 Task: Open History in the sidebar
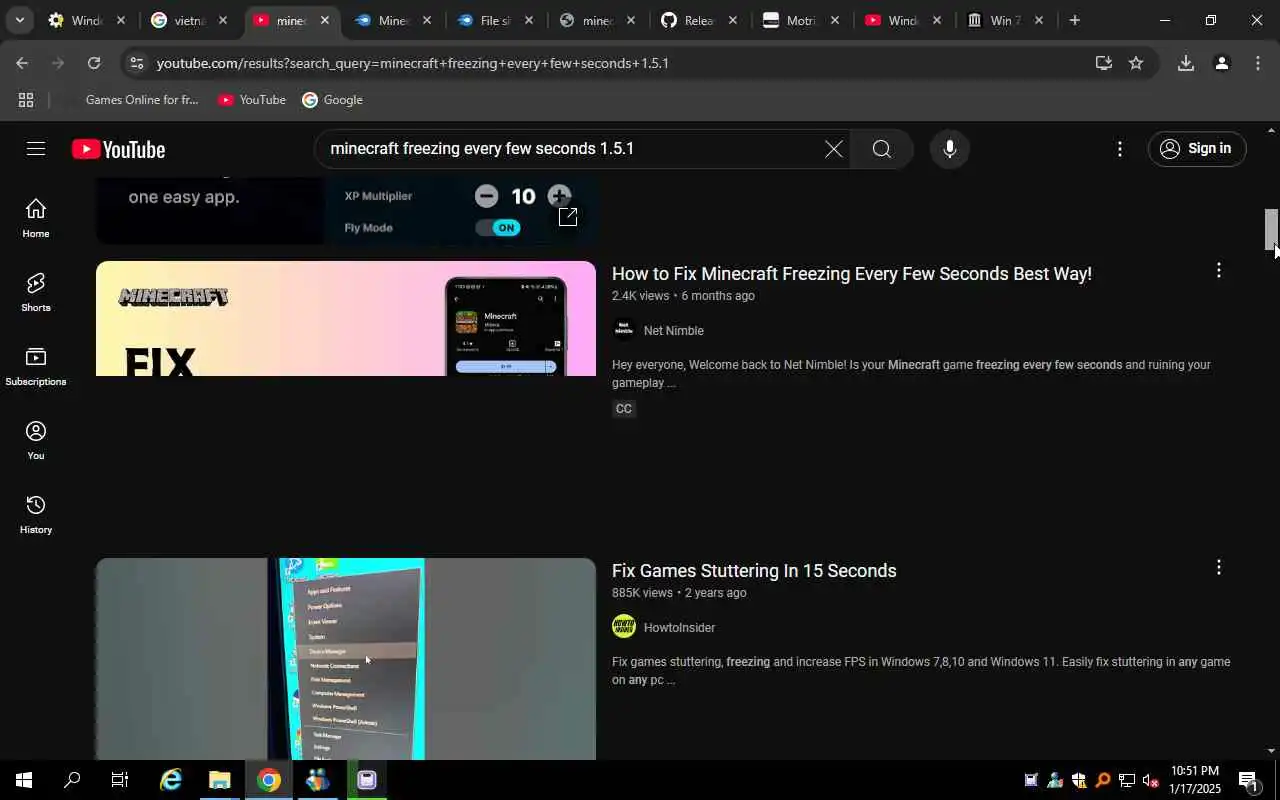click(36, 514)
